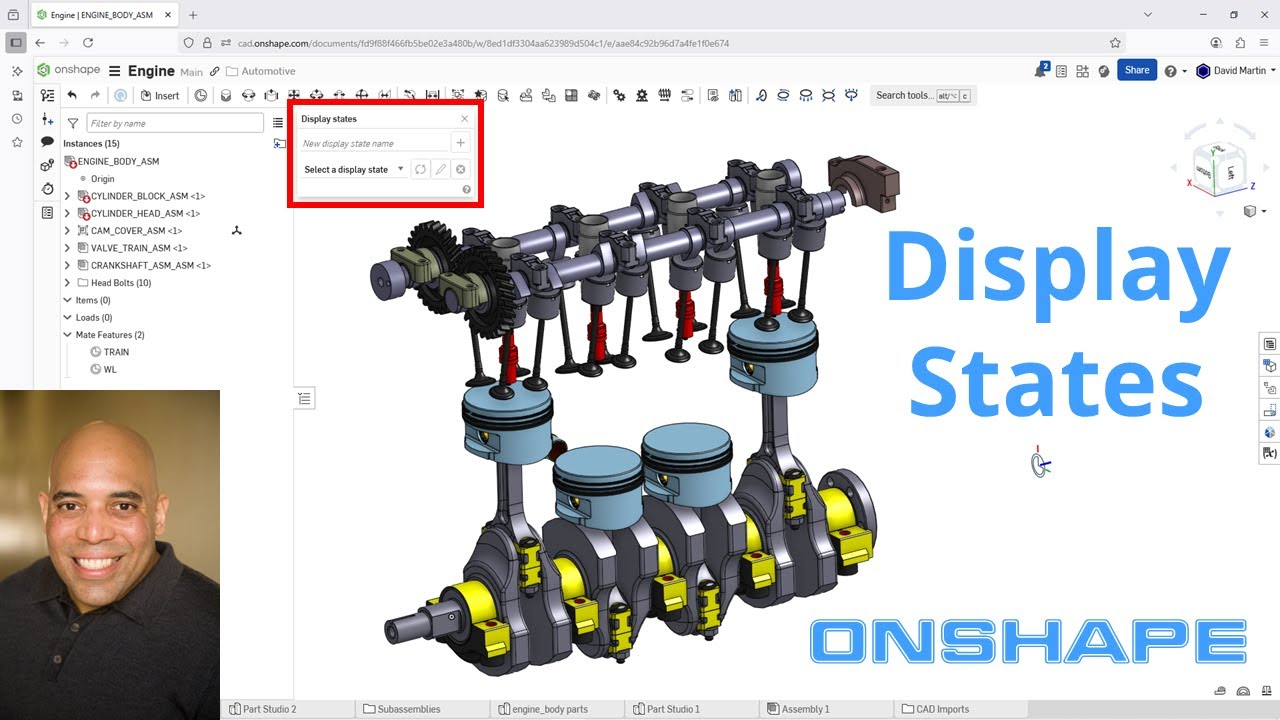Switch to the engine_body parts tab

[x=541, y=709]
